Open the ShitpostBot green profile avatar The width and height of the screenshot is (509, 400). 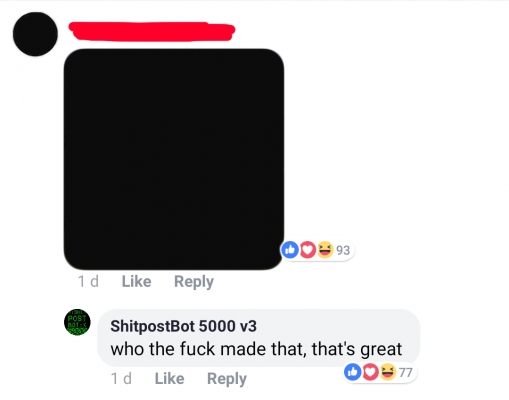[77, 322]
